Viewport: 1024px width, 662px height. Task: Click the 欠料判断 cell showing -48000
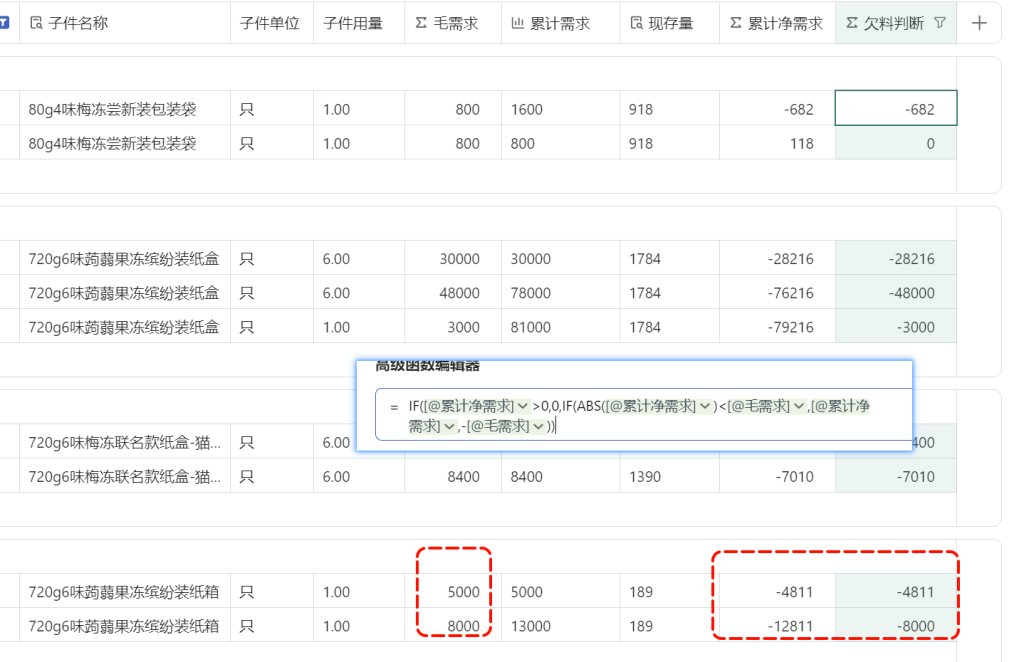[896, 292]
